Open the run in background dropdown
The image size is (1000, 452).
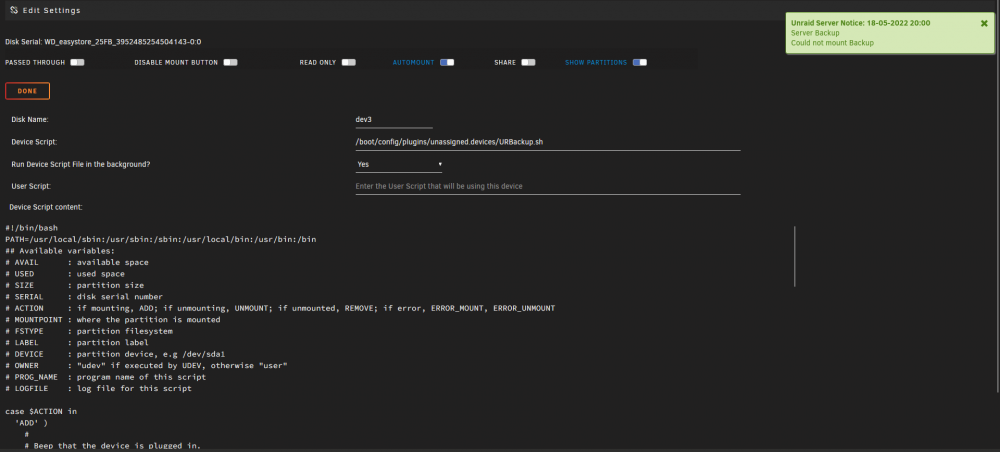pyautogui.click(x=399, y=164)
